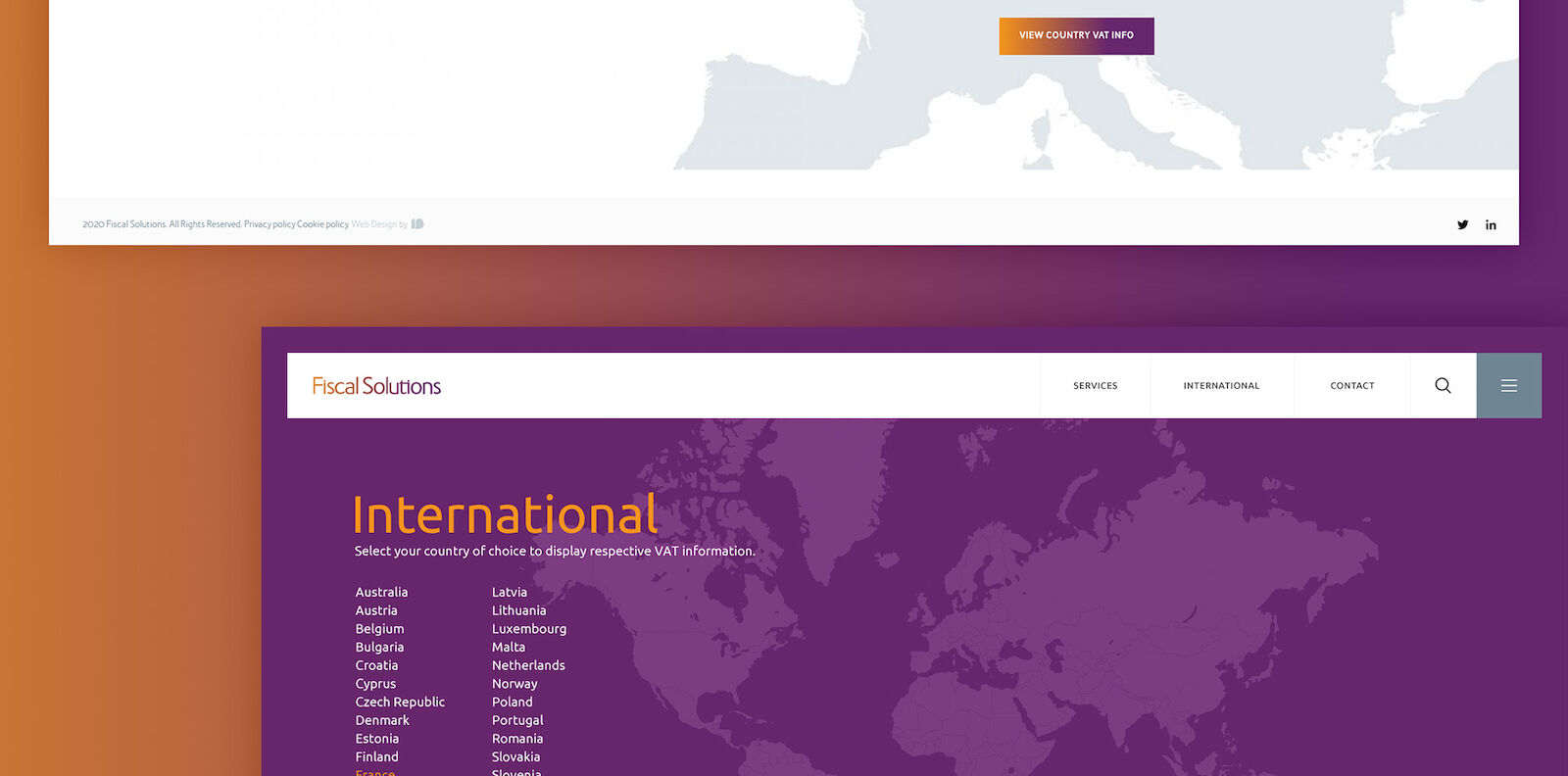Select Czech Republic in the list
1568x776 pixels.
pyautogui.click(x=400, y=702)
